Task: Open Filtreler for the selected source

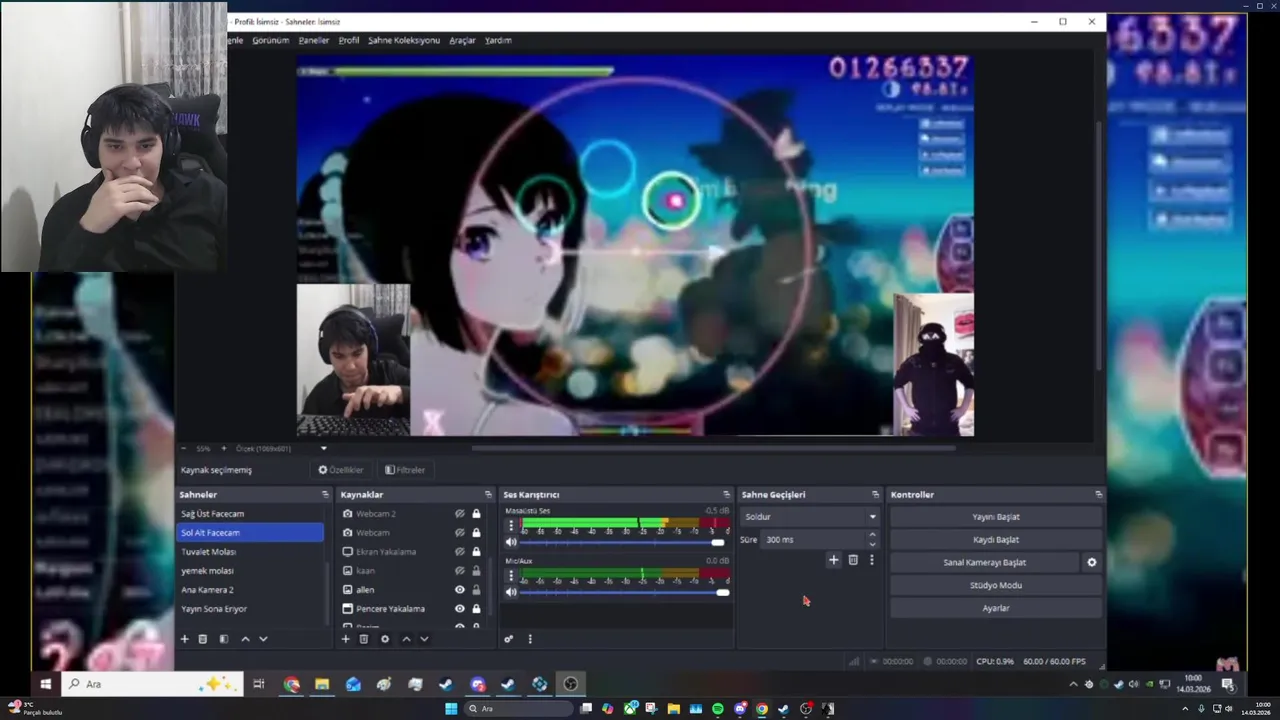Action: click(x=405, y=470)
